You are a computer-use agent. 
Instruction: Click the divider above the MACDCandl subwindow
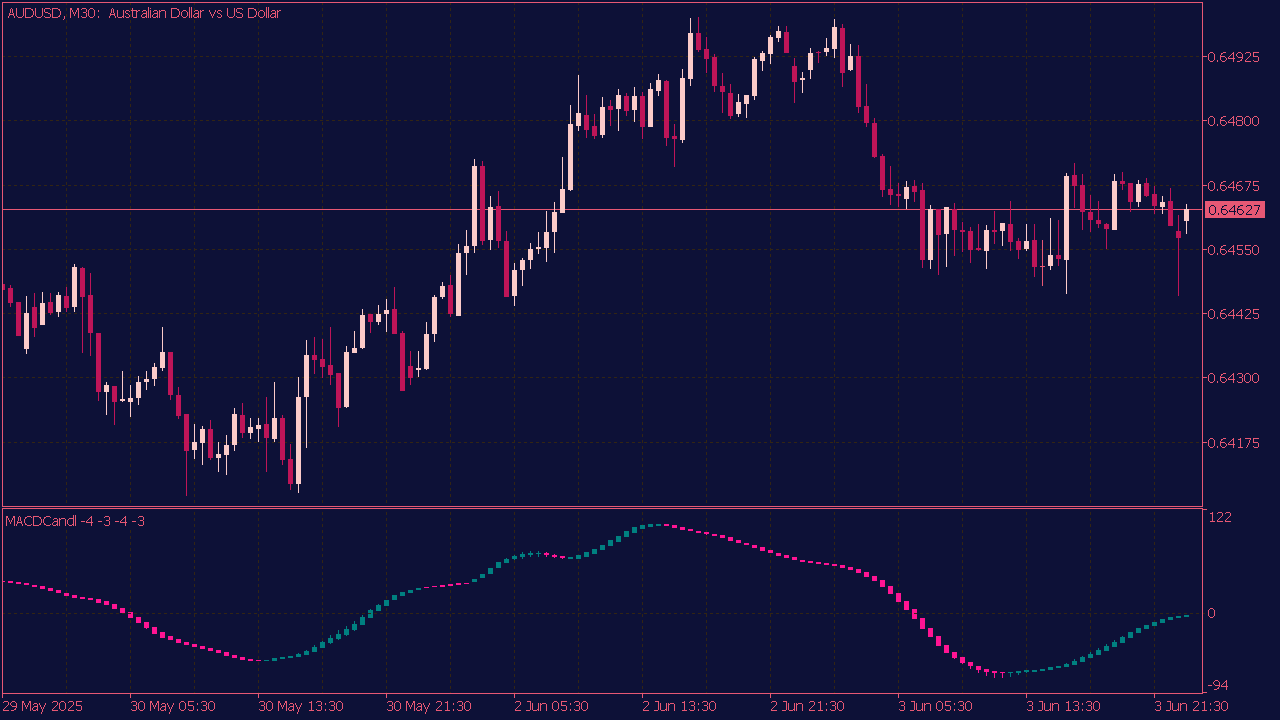[600, 507]
